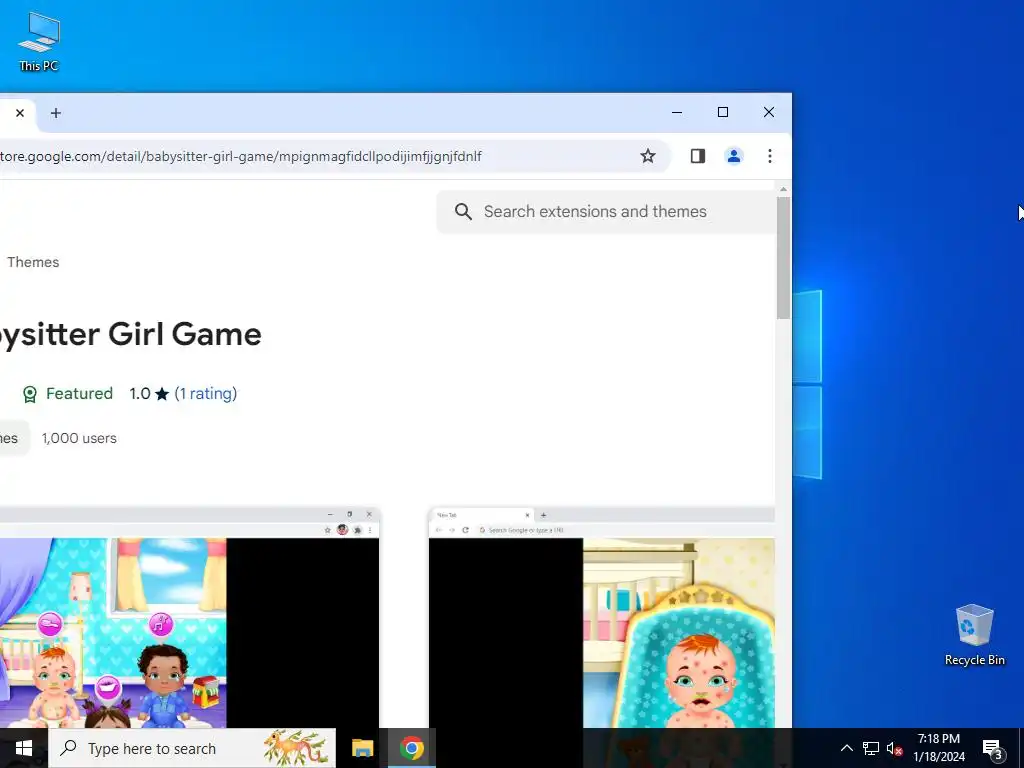Maximize the Chrome window
This screenshot has width=1024, height=768.
click(x=723, y=112)
